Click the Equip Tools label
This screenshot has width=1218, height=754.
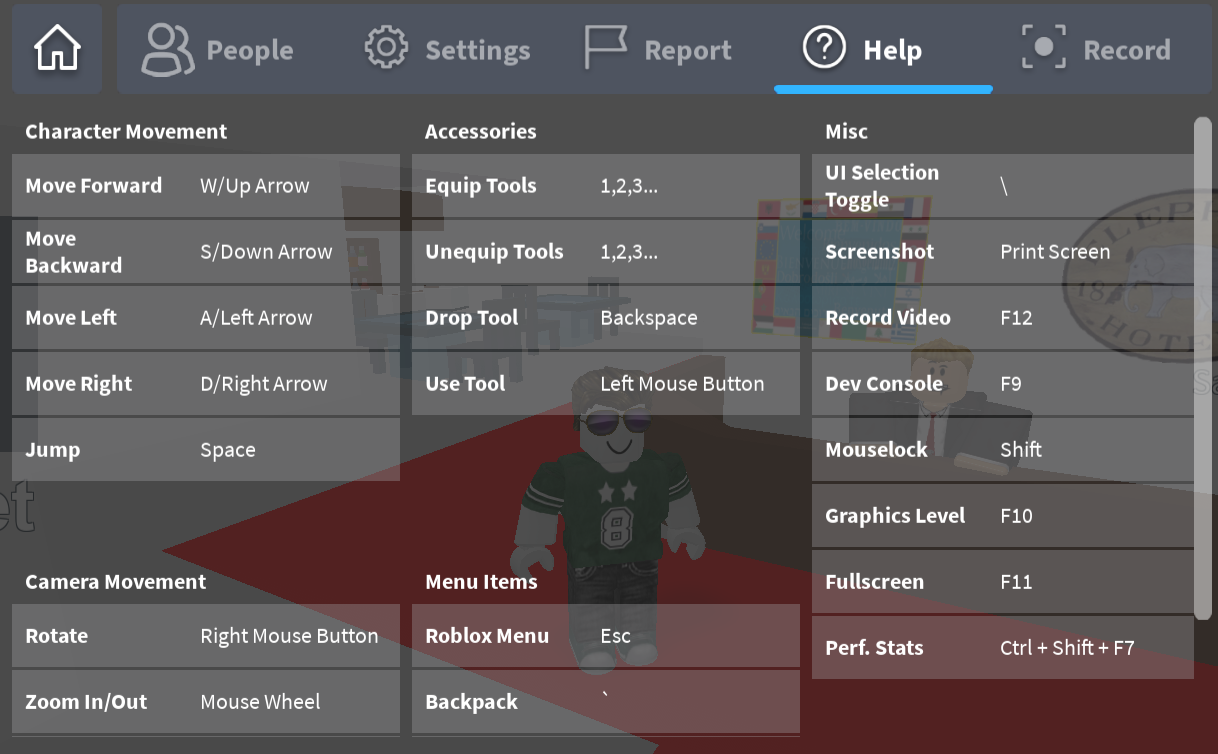coord(481,186)
